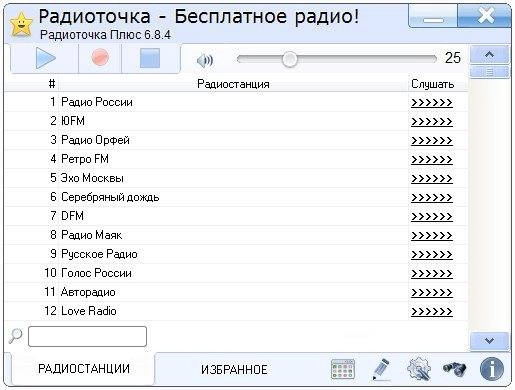Screen dimensions: 515x390
Task: Listen to ЮFM via its >>>>>> link
Action: click(432, 121)
